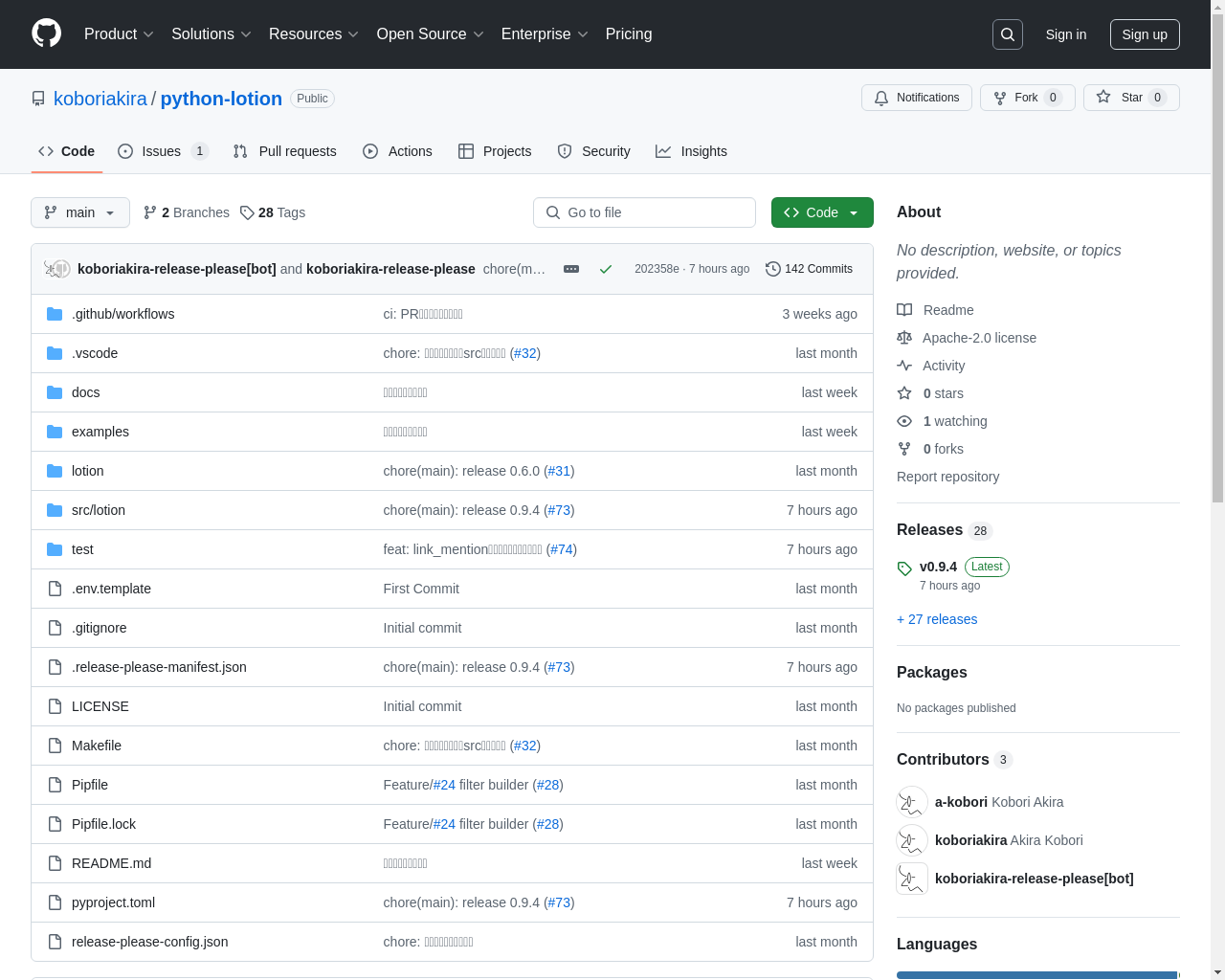This screenshot has height=980, width=1225.
Task: Click the .env.template file icon
Action: 55,589
